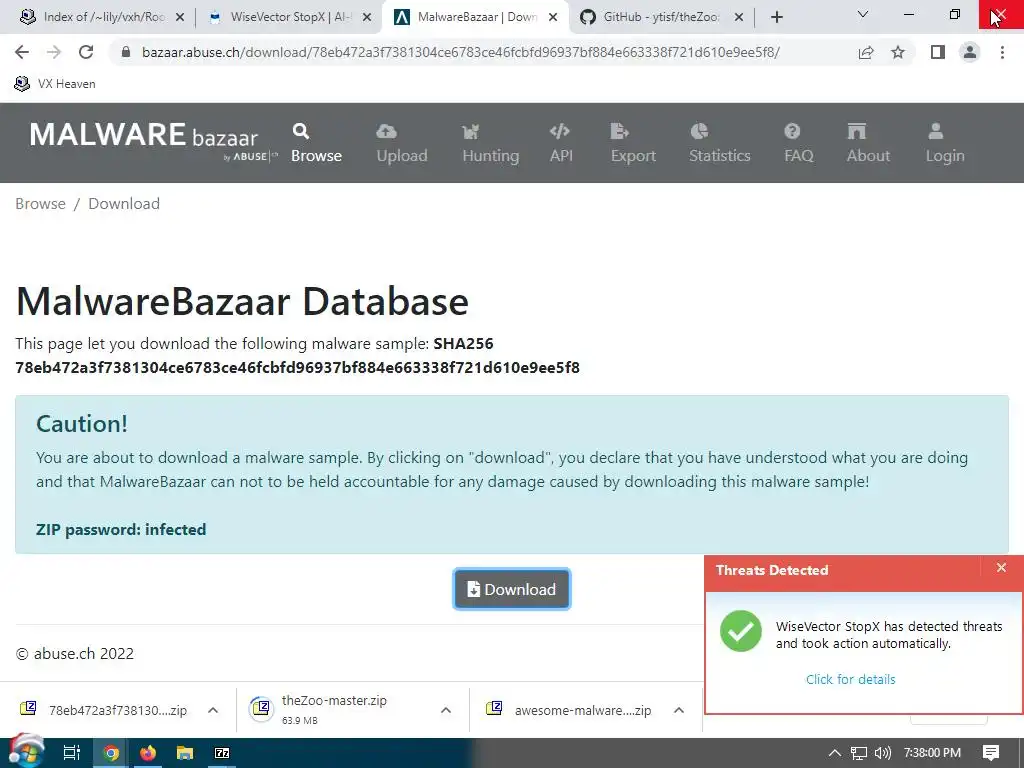The width and height of the screenshot is (1024, 768).
Task: Open the volume tray icon
Action: pos(883,753)
